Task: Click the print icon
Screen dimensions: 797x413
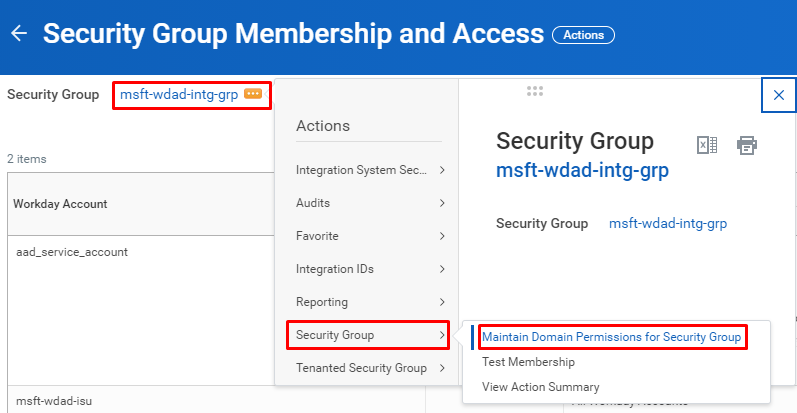Action: pos(747,146)
